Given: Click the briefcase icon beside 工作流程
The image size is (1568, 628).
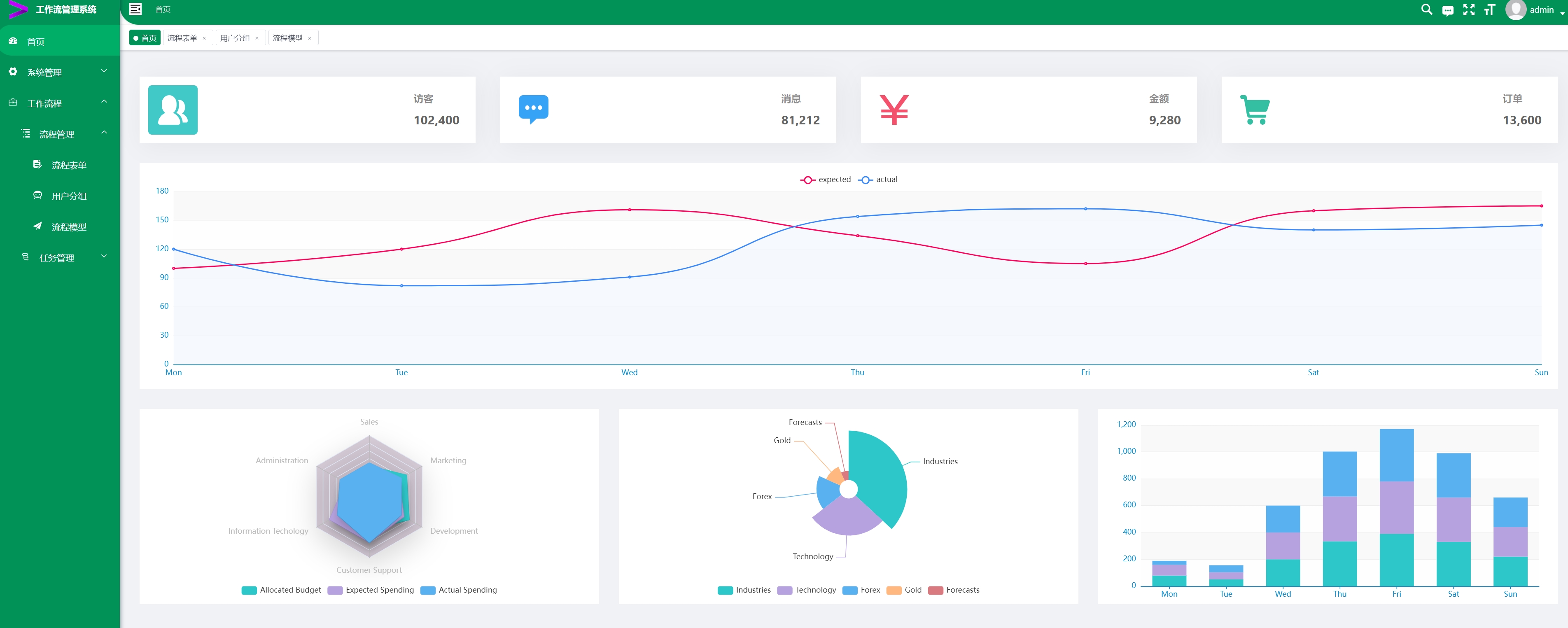Looking at the screenshot, I should tap(13, 103).
